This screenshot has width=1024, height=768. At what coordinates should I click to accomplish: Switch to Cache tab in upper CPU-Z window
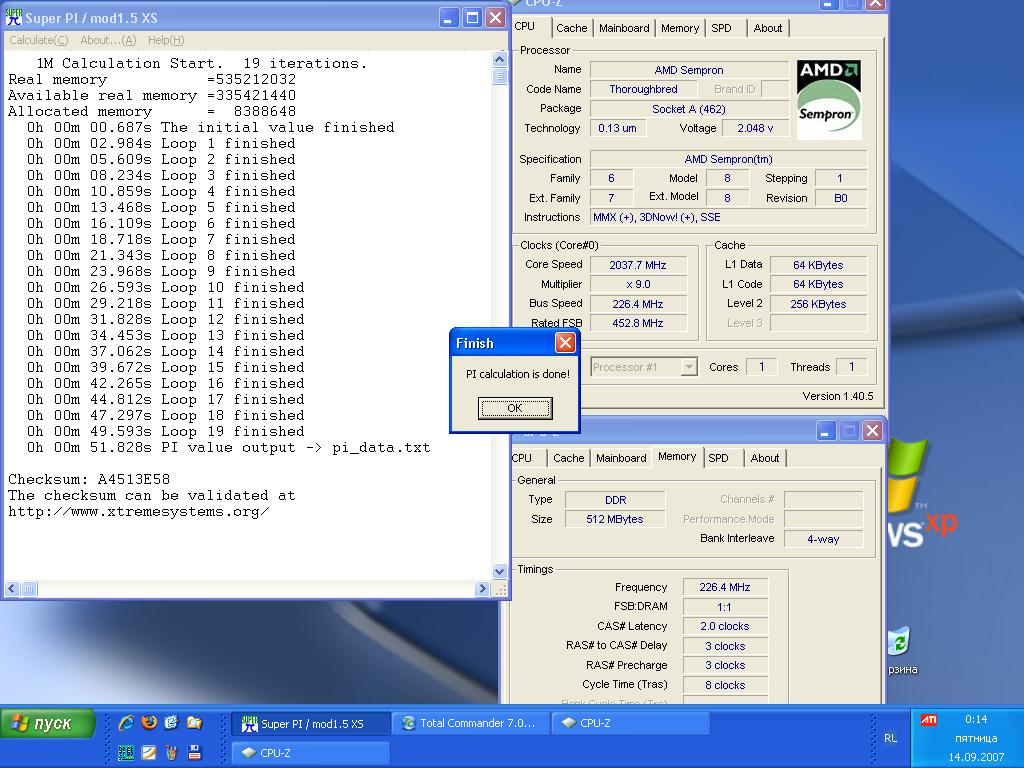coord(571,28)
